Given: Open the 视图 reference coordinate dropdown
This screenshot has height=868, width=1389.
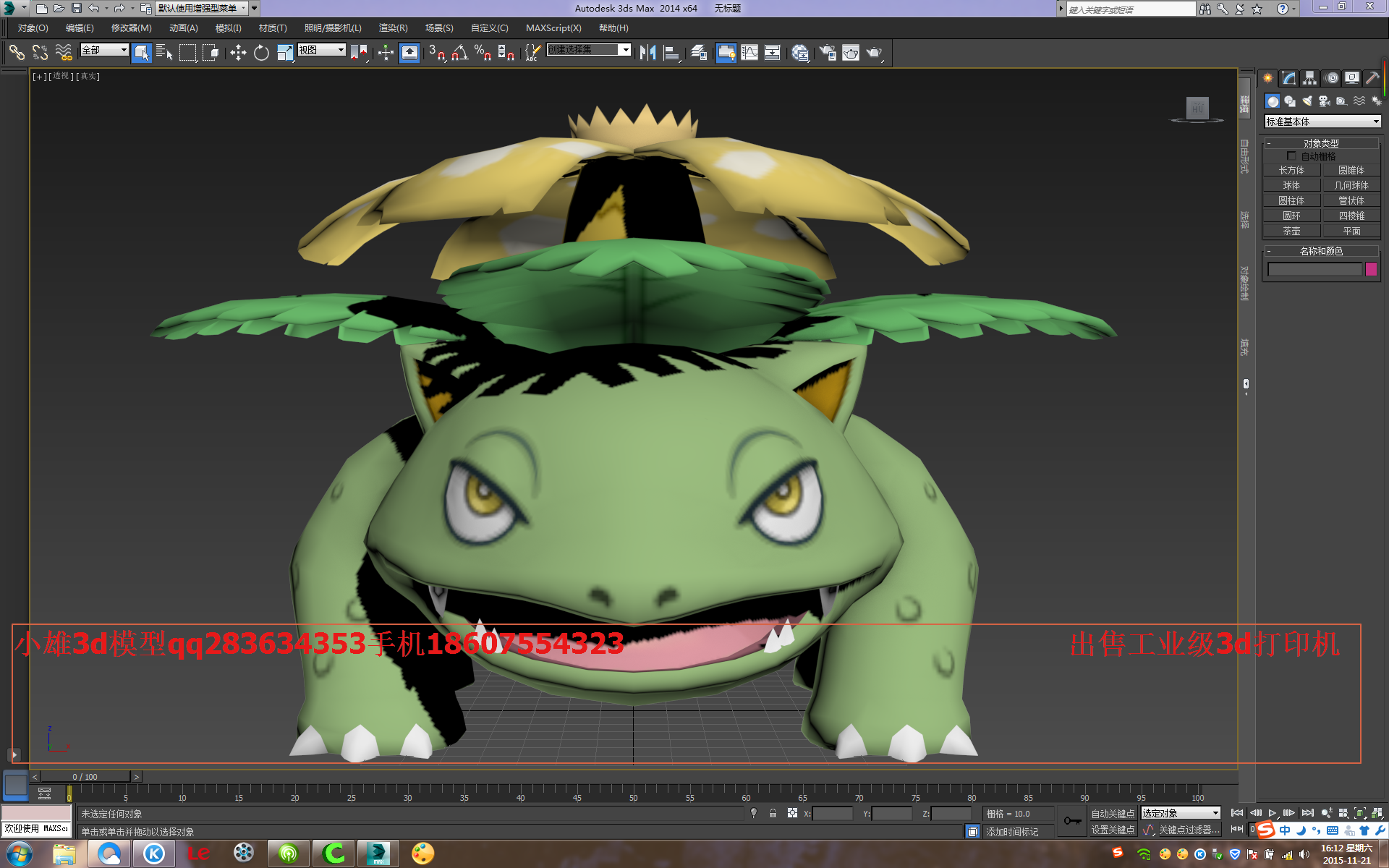Looking at the screenshot, I should click(321, 50).
